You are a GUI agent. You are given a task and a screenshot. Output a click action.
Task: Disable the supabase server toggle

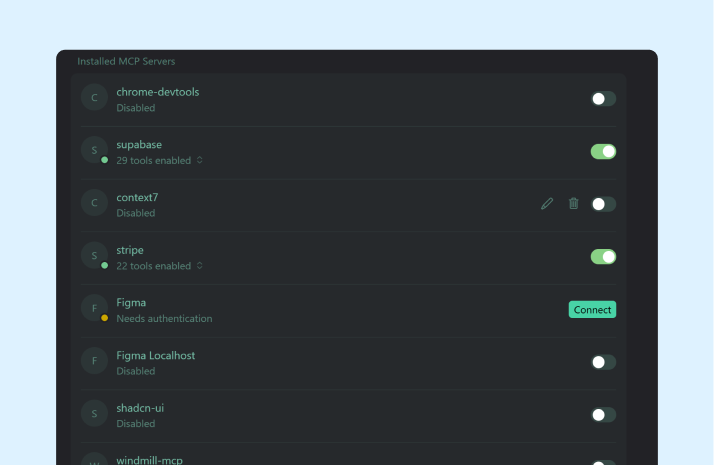pyautogui.click(x=603, y=152)
